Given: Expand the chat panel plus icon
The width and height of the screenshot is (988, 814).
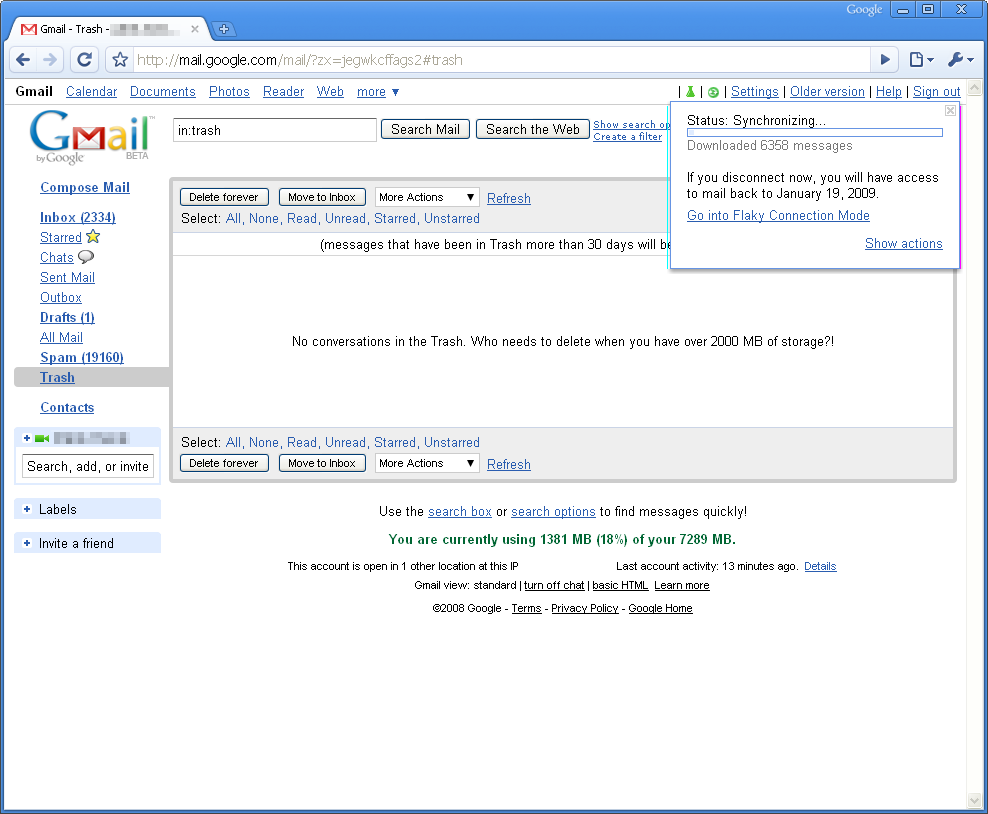Looking at the screenshot, I should click(x=26, y=439).
